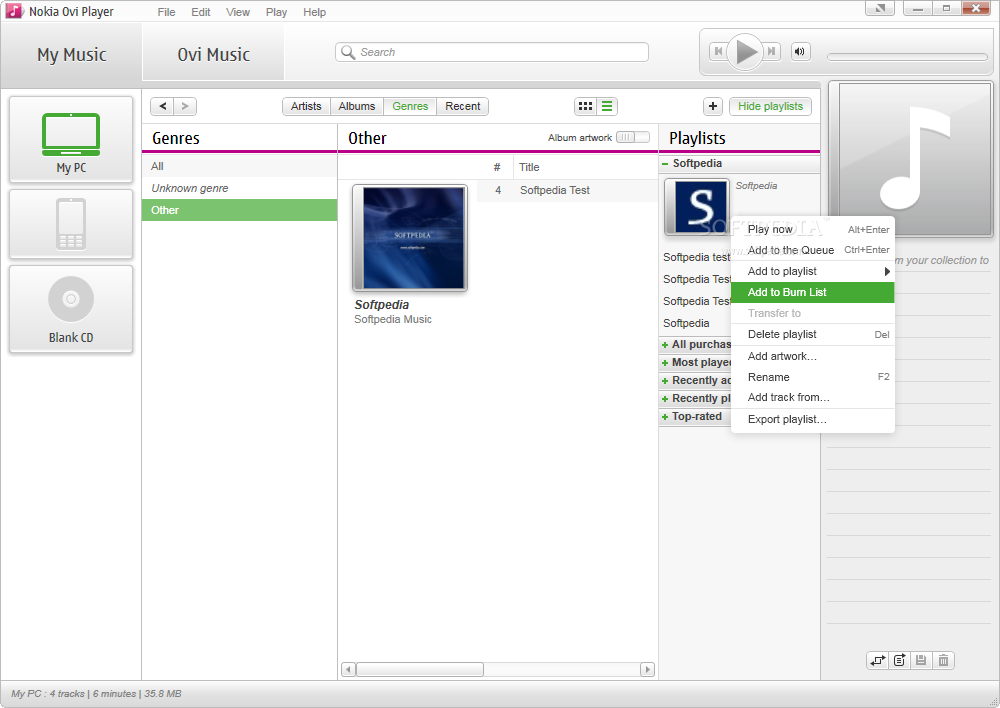Image resolution: width=1000 pixels, height=708 pixels.
Task: Collapse the Softpedia playlist group
Action: (x=665, y=164)
